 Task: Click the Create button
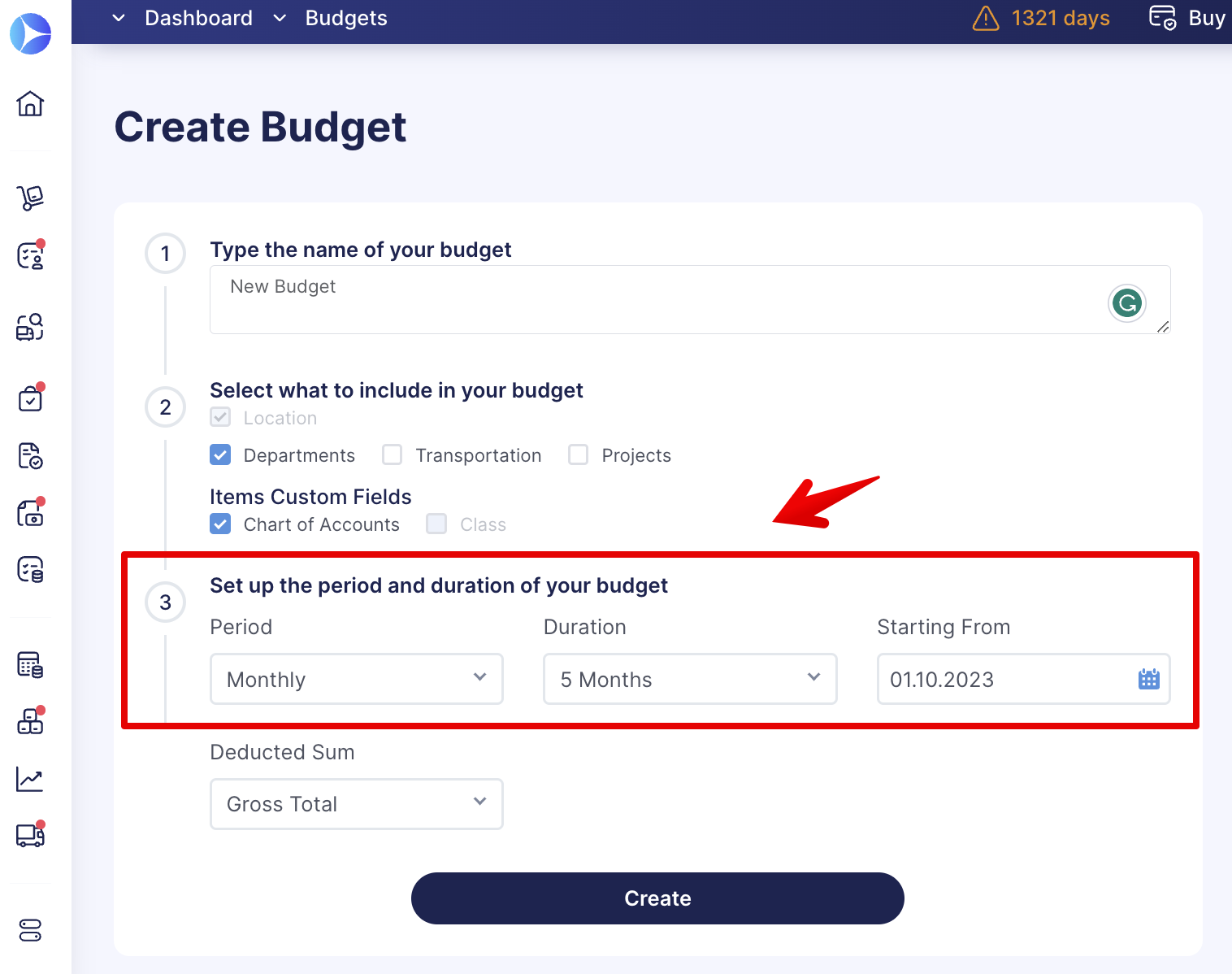point(657,898)
